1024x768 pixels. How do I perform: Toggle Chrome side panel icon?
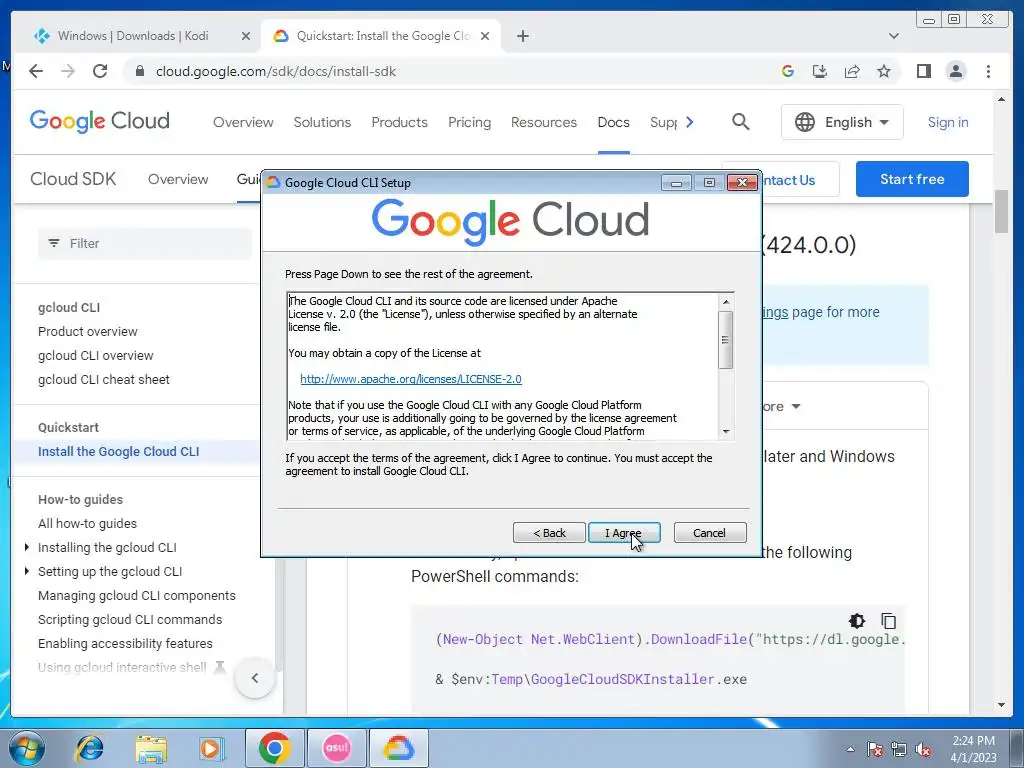(x=923, y=71)
